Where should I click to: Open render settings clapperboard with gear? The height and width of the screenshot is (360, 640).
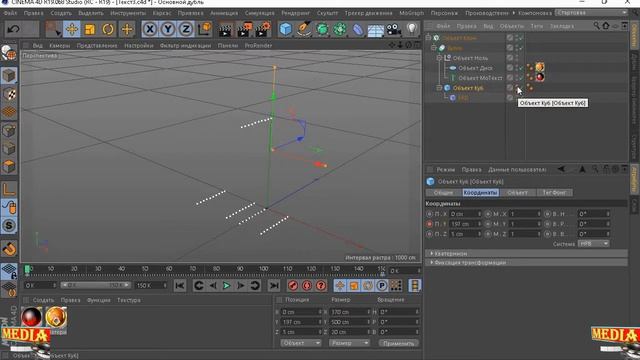point(263,30)
